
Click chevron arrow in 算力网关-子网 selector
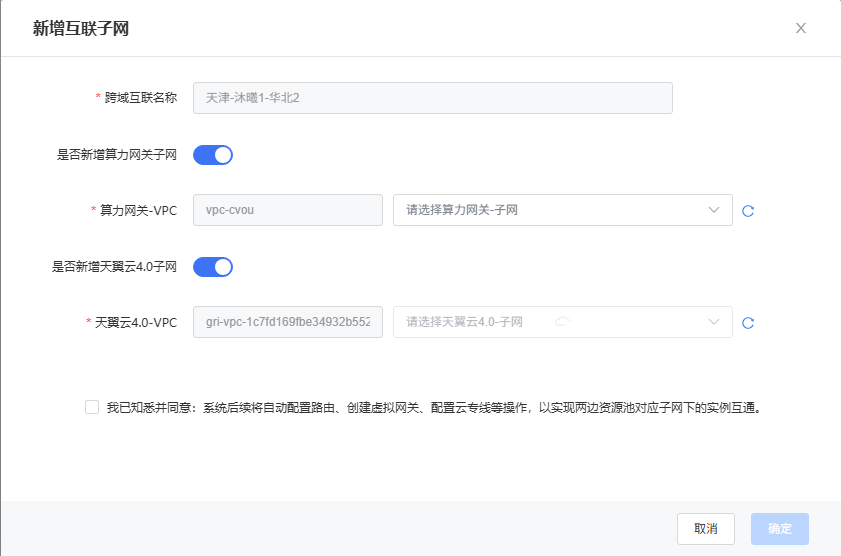pyautogui.click(x=714, y=210)
